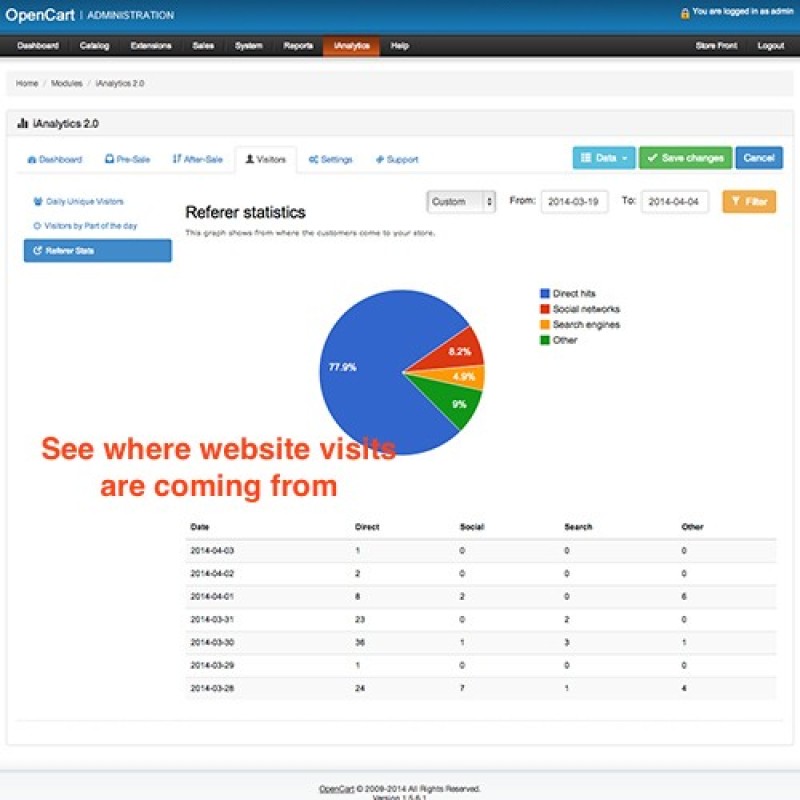The height and width of the screenshot is (800, 800).
Task: Open the Store Front link
Action: [717, 45]
